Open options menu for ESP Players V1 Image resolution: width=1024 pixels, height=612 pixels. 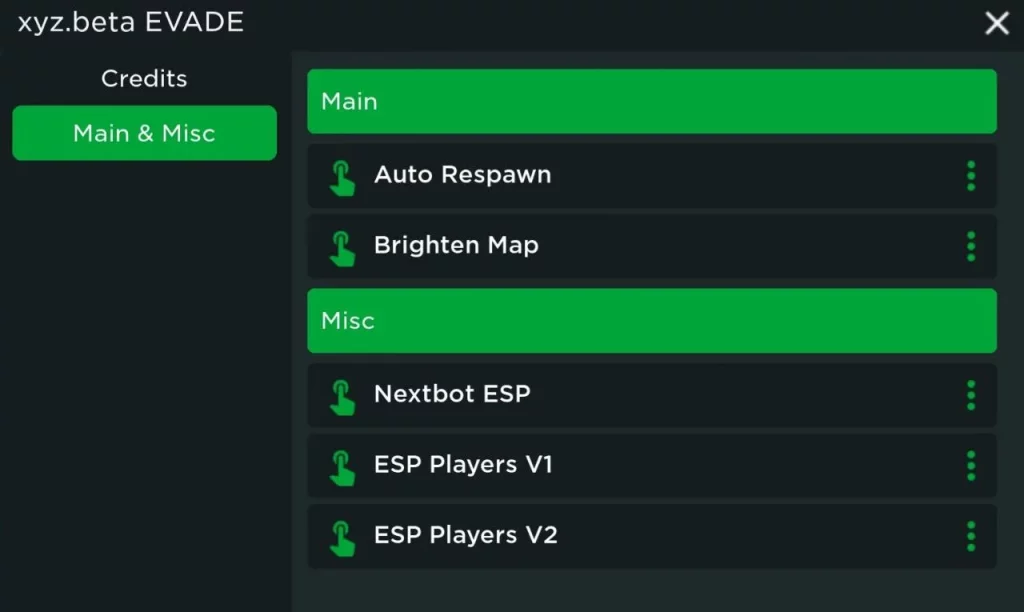pyautogui.click(x=970, y=465)
